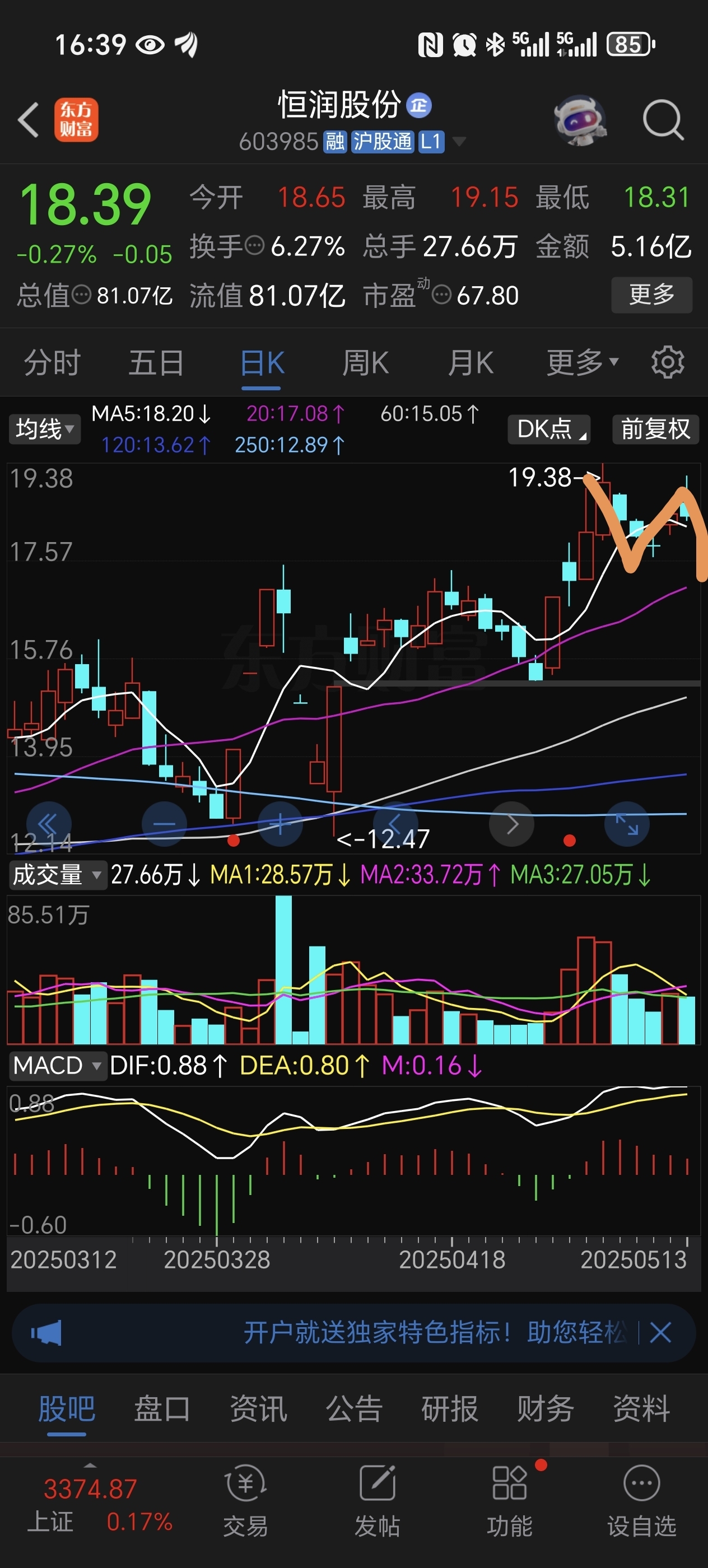This screenshot has height=1568, width=708.
Task: Tap the back arrow icon
Action: (29, 120)
